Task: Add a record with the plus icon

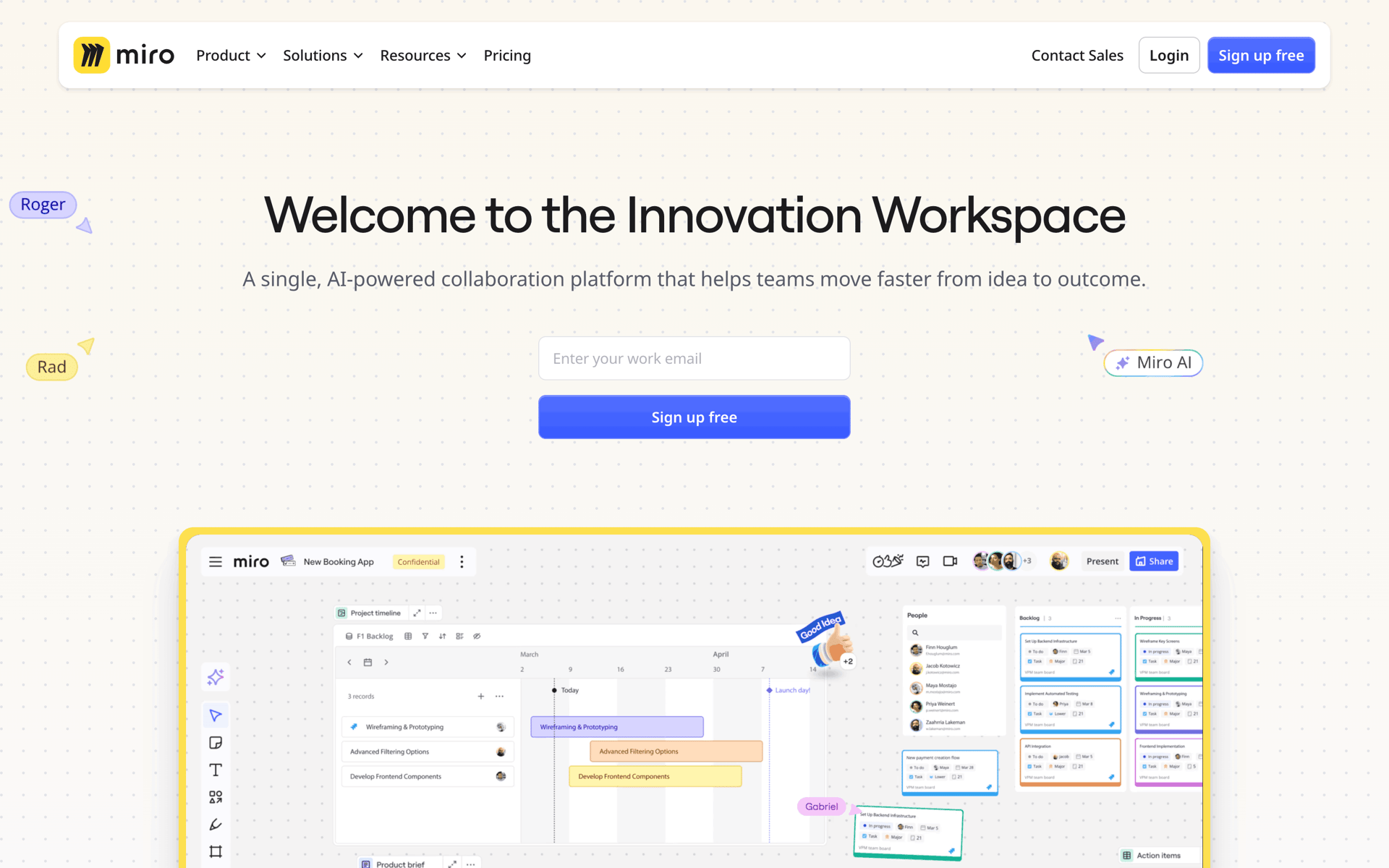Action: point(480,696)
